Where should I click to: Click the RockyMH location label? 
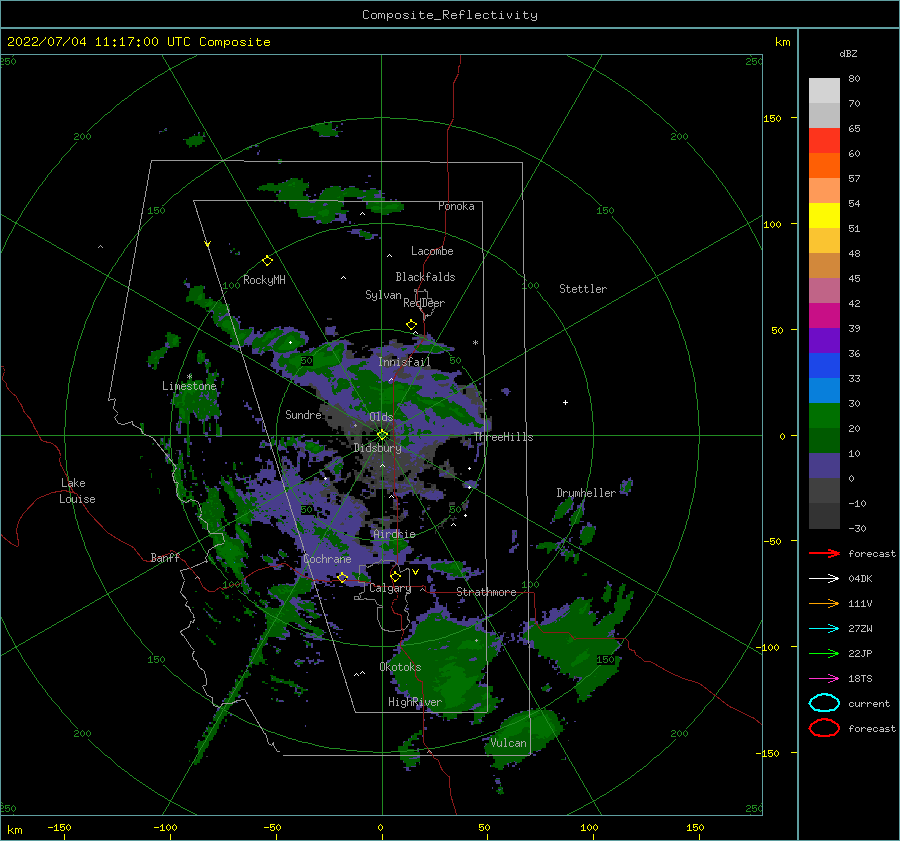pos(264,280)
